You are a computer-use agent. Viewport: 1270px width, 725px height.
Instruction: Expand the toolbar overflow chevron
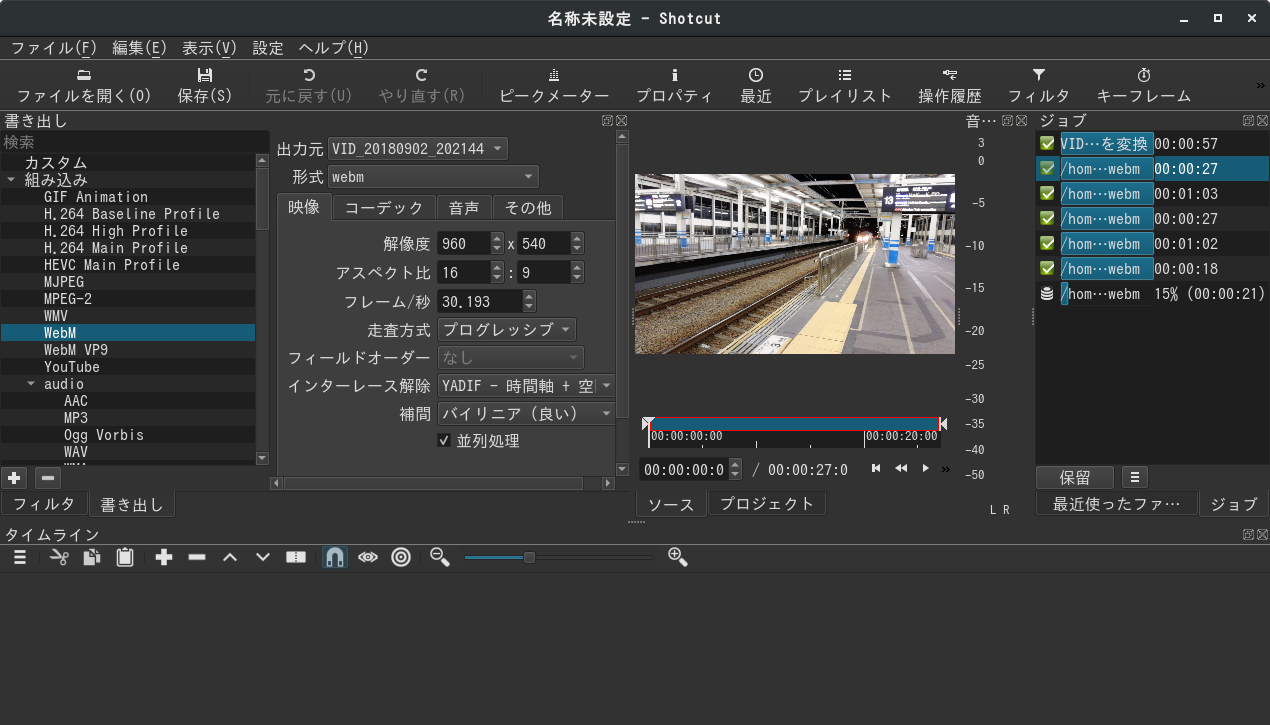coord(1260,86)
